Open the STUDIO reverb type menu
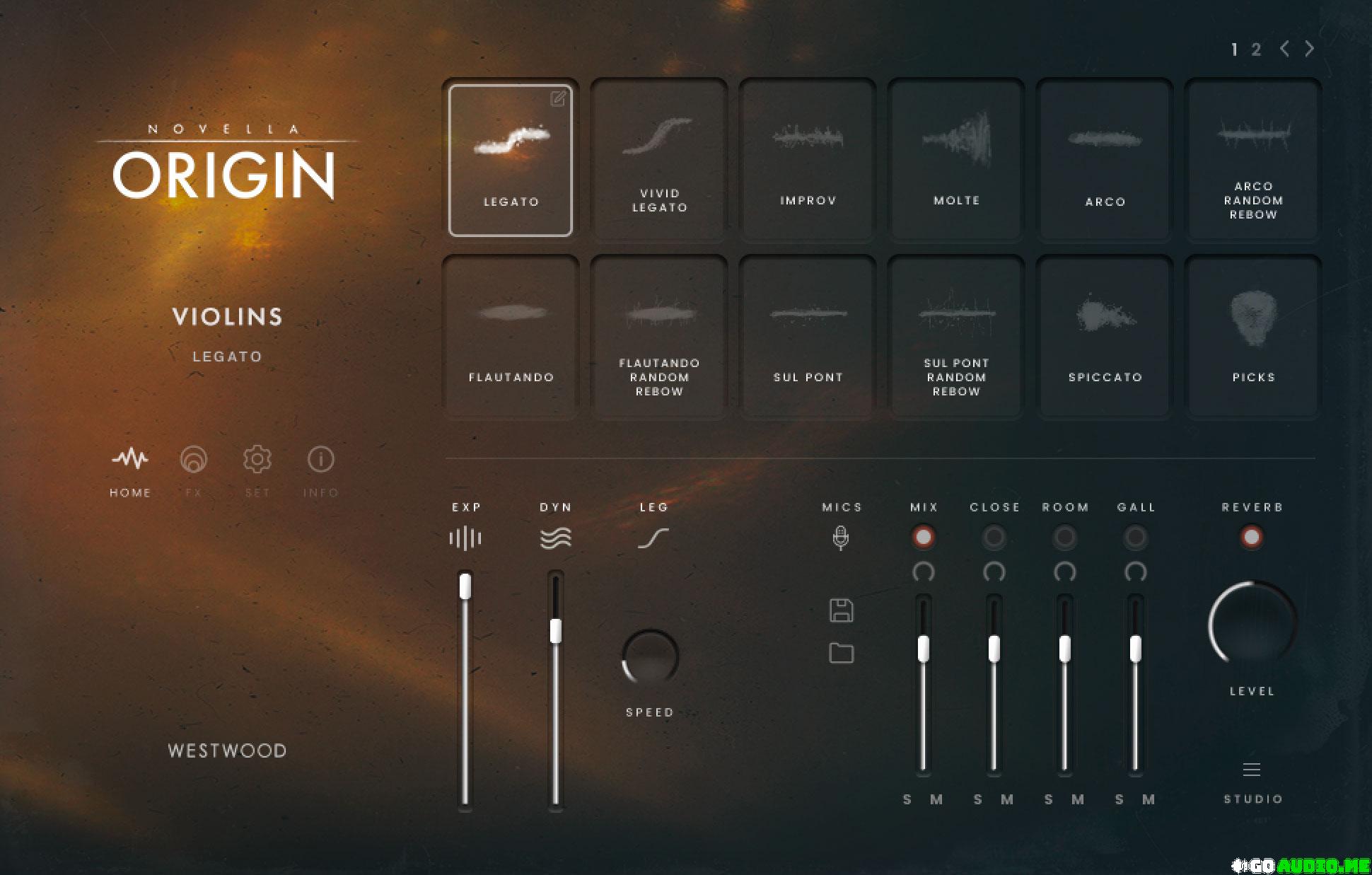This screenshot has height=875, width=1372. [1251, 770]
